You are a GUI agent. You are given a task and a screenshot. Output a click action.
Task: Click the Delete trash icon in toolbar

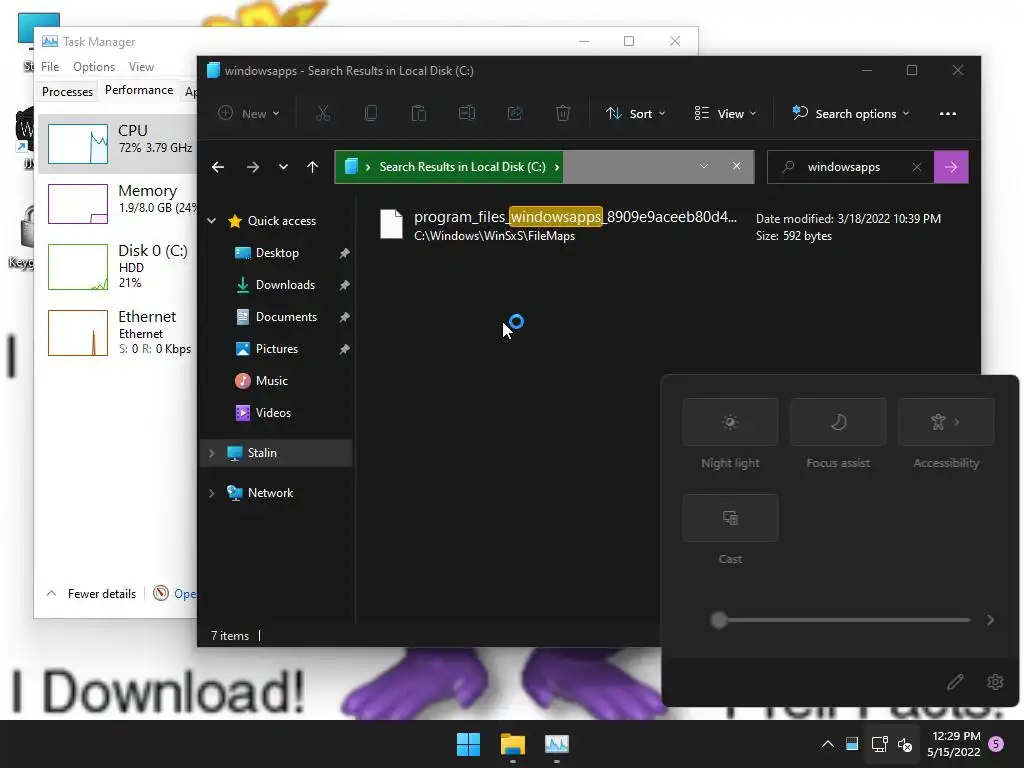(562, 114)
